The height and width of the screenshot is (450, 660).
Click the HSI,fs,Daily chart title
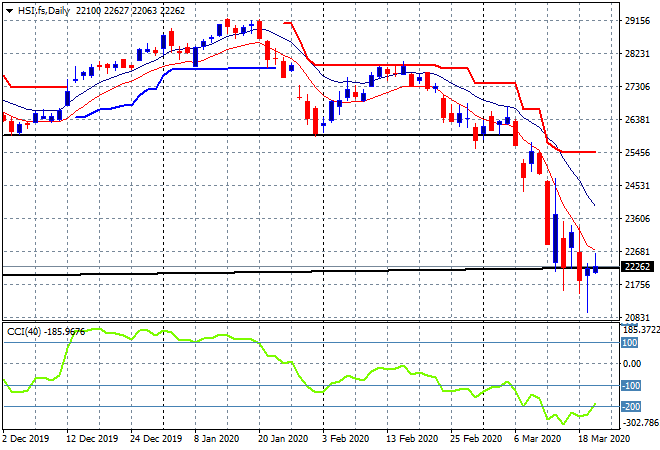pos(44,11)
